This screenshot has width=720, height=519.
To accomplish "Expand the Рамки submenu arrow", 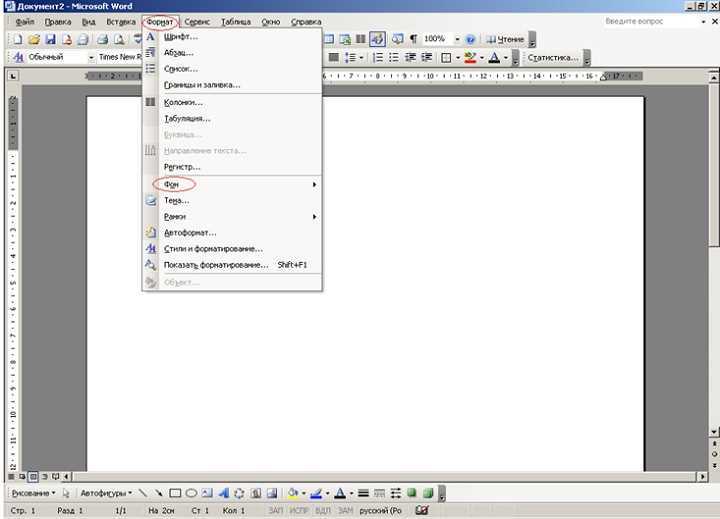I will 315,216.
